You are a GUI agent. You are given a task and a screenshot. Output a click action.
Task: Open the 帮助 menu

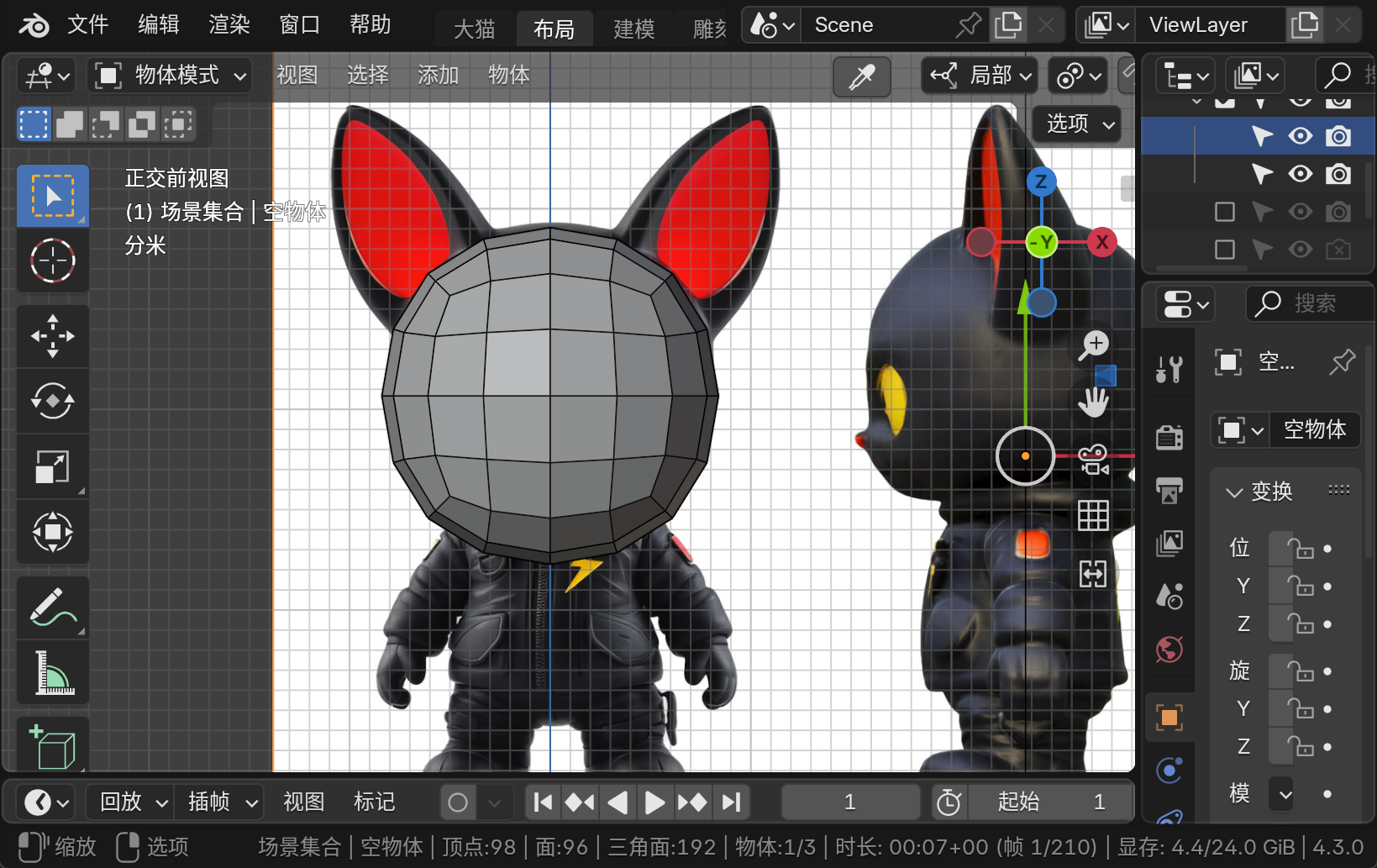tap(371, 25)
